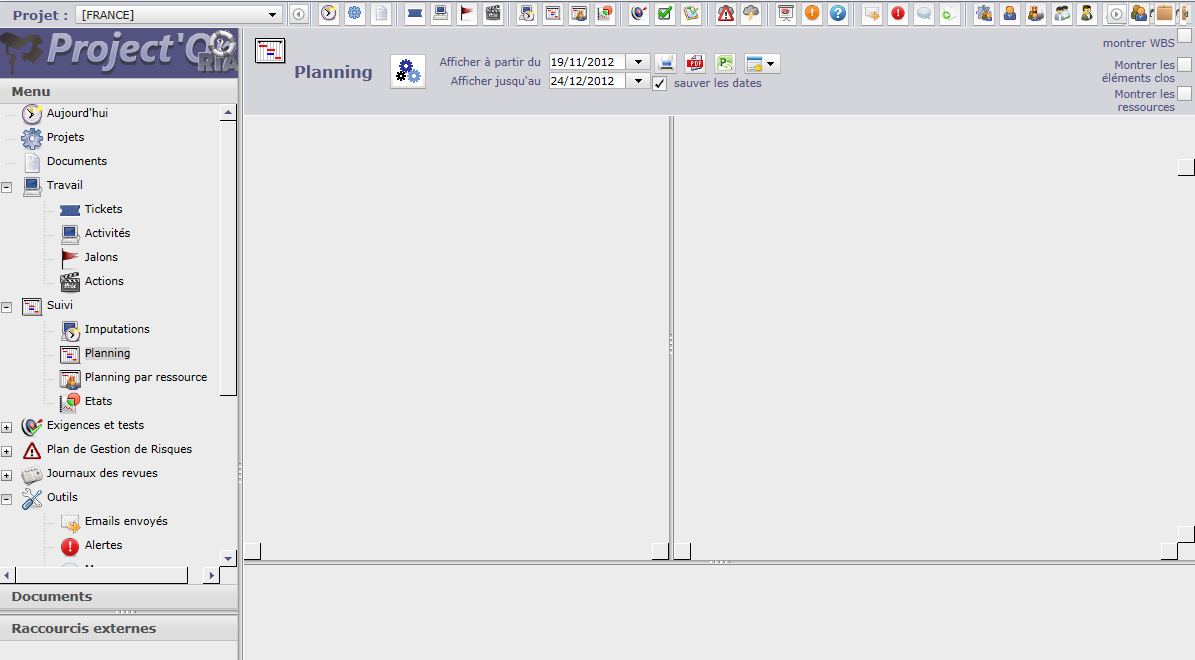This screenshot has height=660, width=1195.
Task: Expand Plan de Gestion de Risques node
Action: [7, 452]
